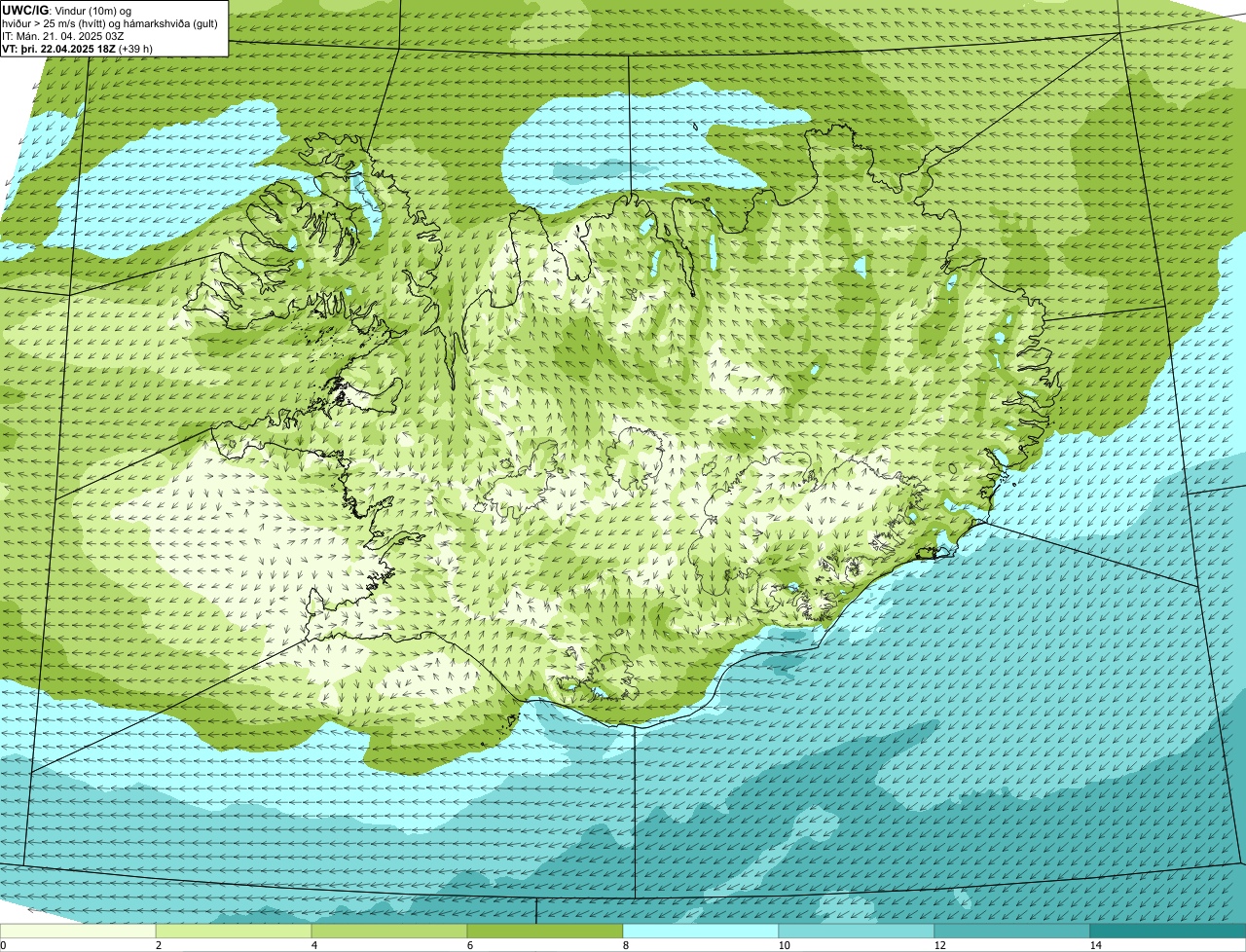Click the legend scale label "10"
Screen dimensions: 1246x952
click(784, 946)
